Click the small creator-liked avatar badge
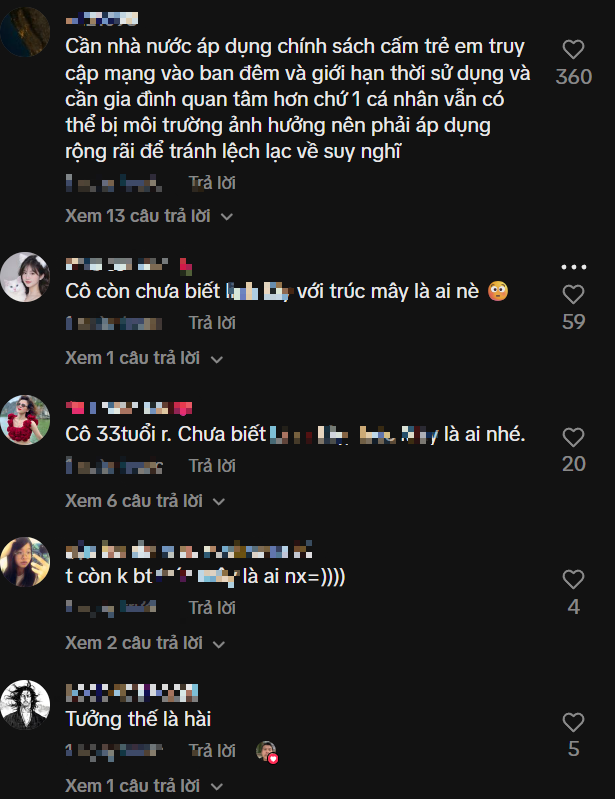 click(266, 751)
